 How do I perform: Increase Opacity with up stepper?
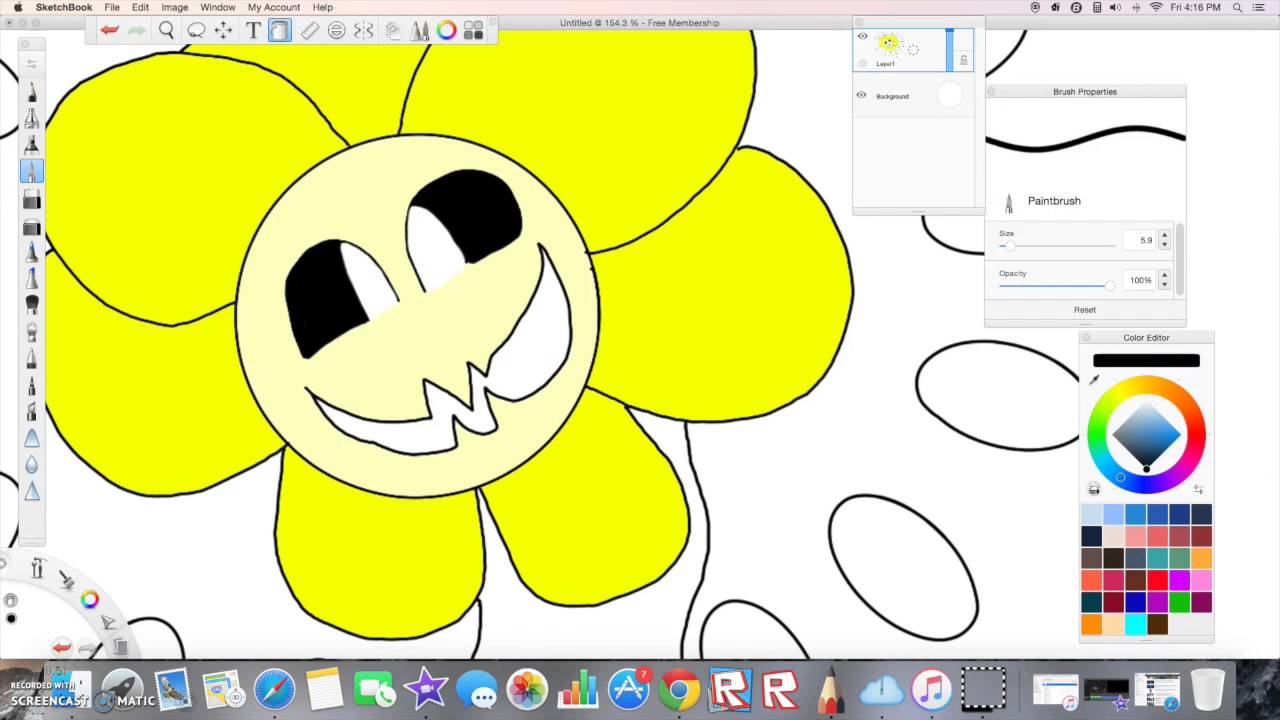click(1164, 276)
